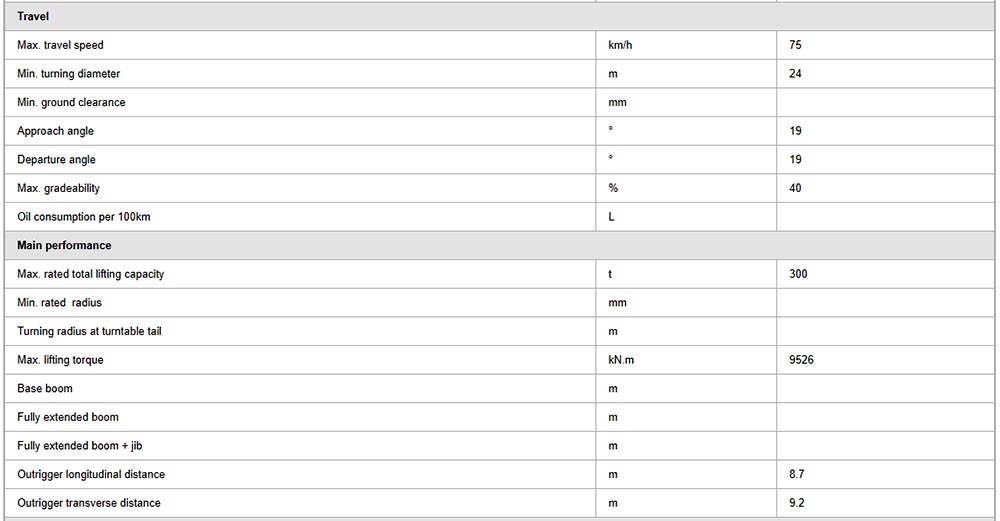Screen dimensions: 1000x521
Task: Click Outrigger transverse distance value 9.2
Action: (x=797, y=503)
